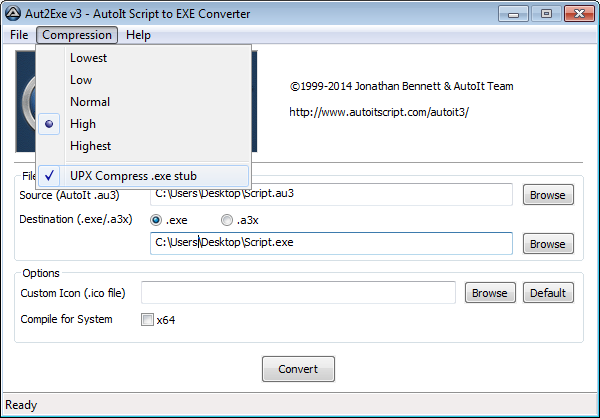Select High compression level
Image resolution: width=600 pixels, height=418 pixels.
point(143,124)
